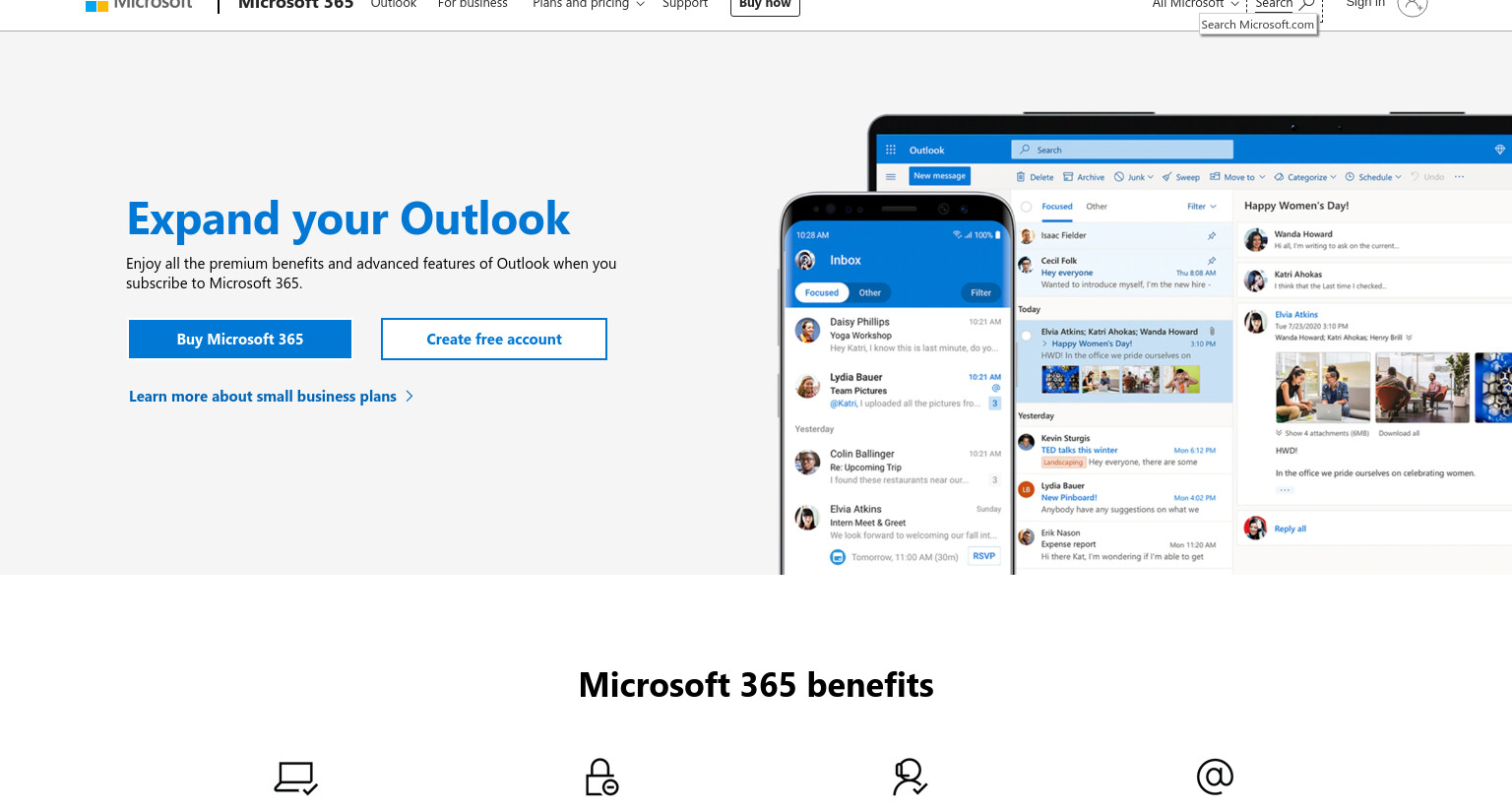This screenshot has height=811, width=1512.
Task: Expand the Happy Women's Day conversation thread
Action: 1045,344
